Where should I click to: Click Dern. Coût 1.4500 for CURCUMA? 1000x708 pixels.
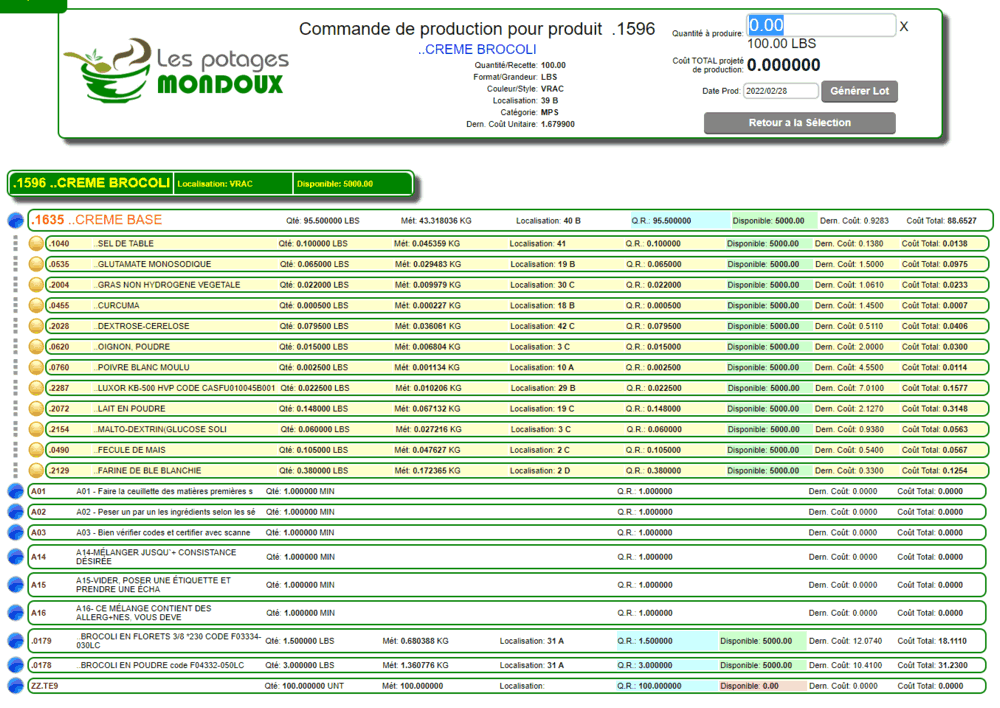[x=849, y=306]
